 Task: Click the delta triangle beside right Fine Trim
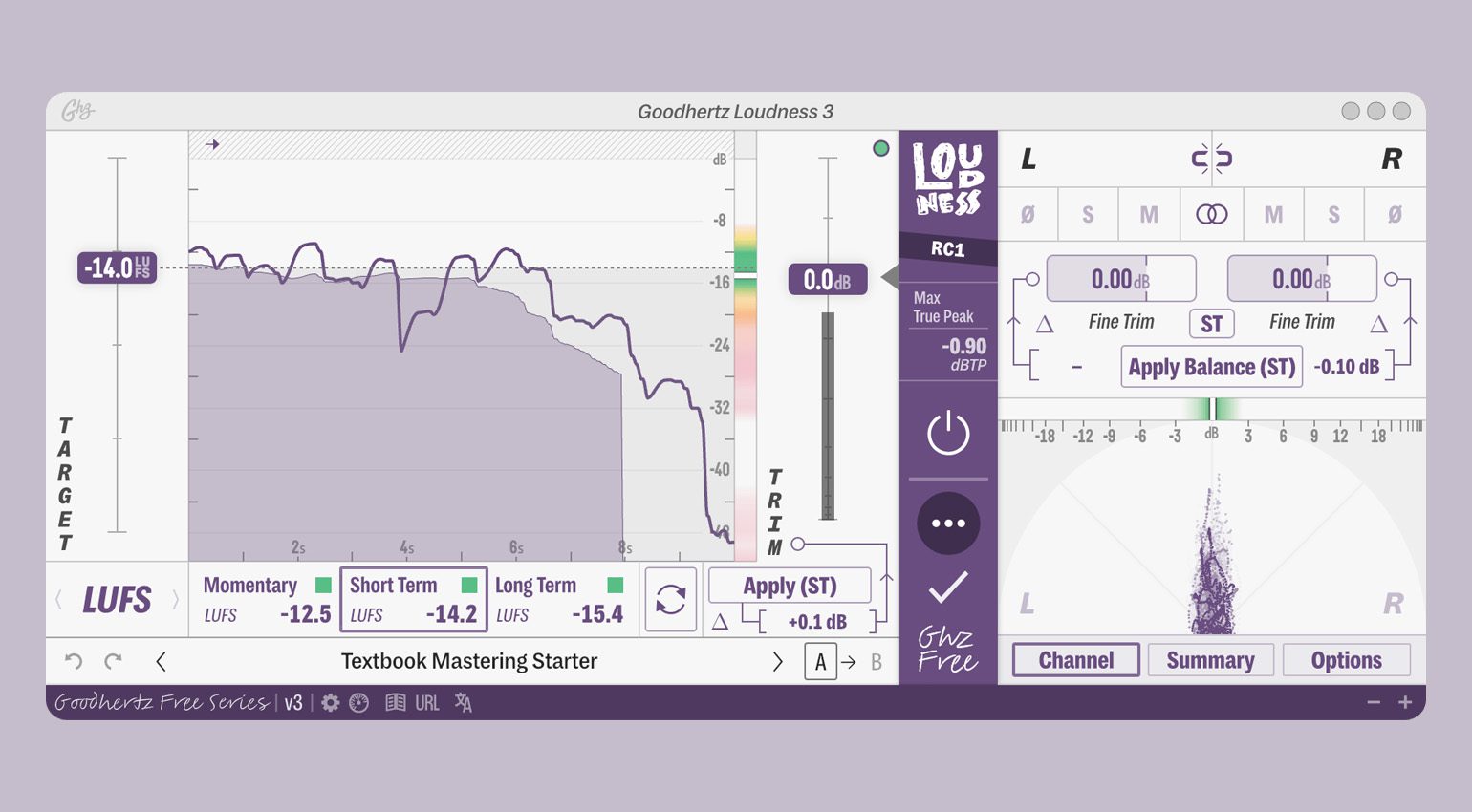[1378, 325]
